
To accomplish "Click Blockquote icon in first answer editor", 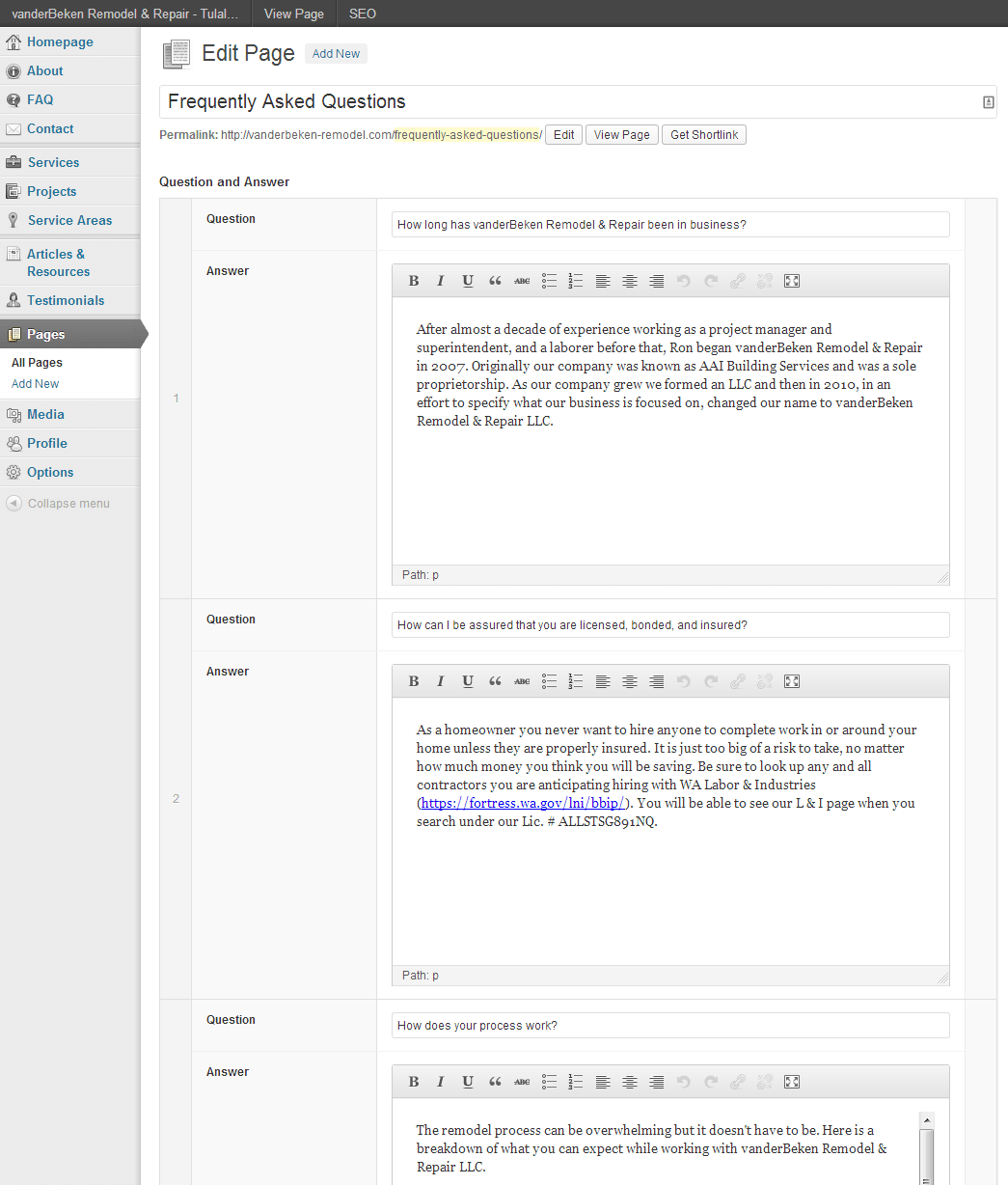I will 495,281.
